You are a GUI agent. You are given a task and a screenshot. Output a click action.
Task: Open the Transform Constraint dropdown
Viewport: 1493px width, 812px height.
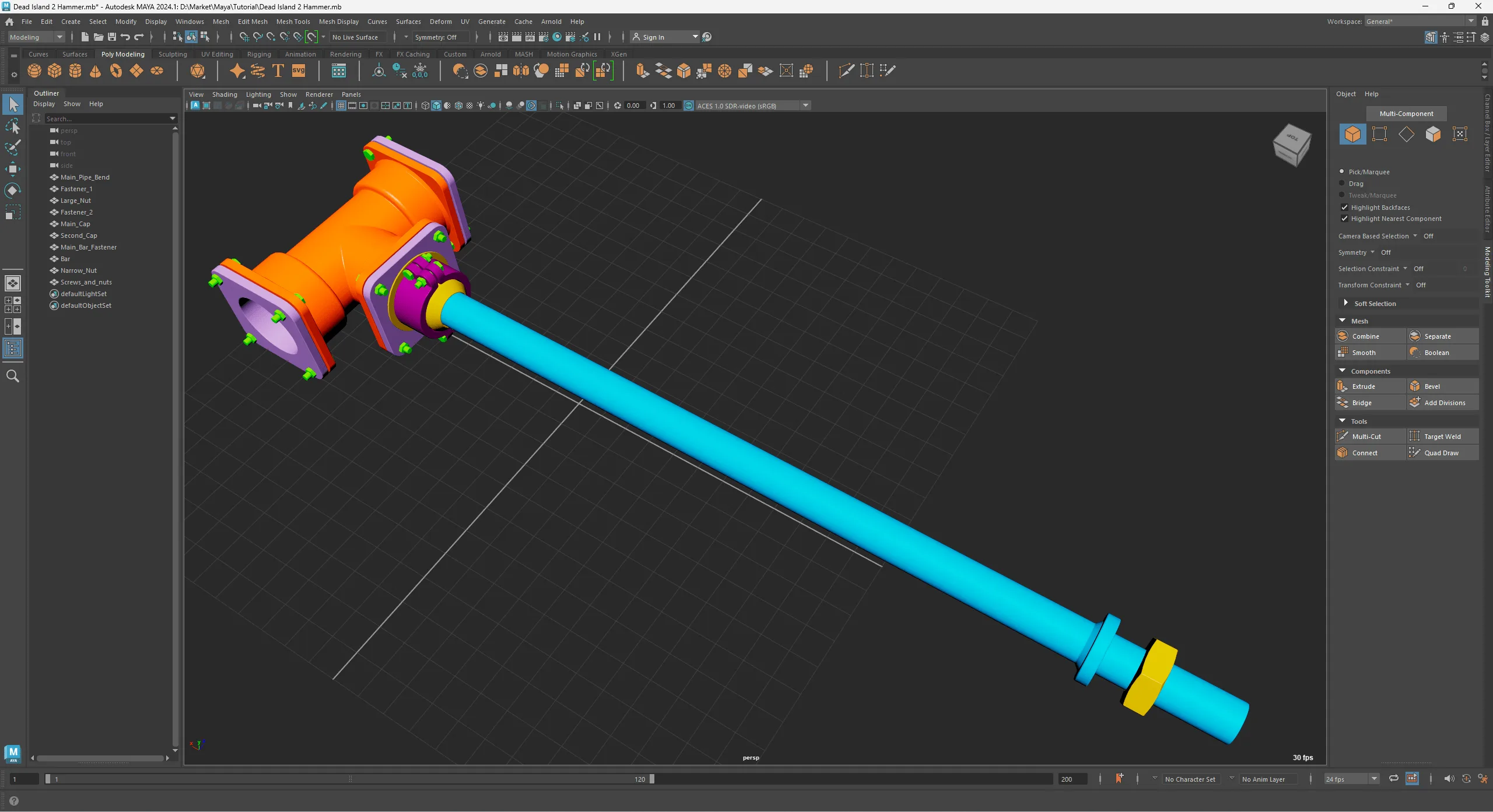click(1407, 284)
